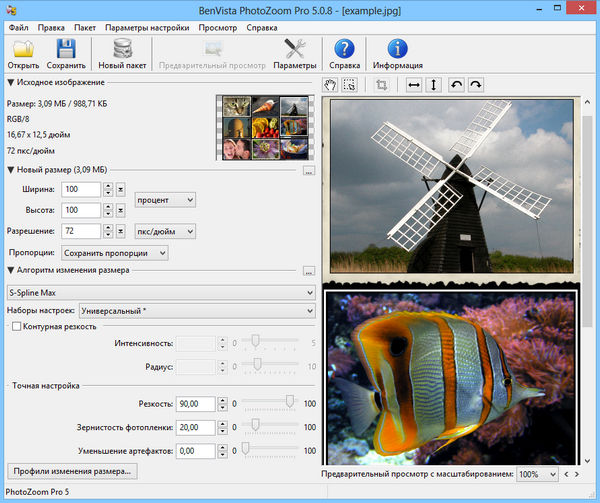Flip the image horizontally

(413, 85)
